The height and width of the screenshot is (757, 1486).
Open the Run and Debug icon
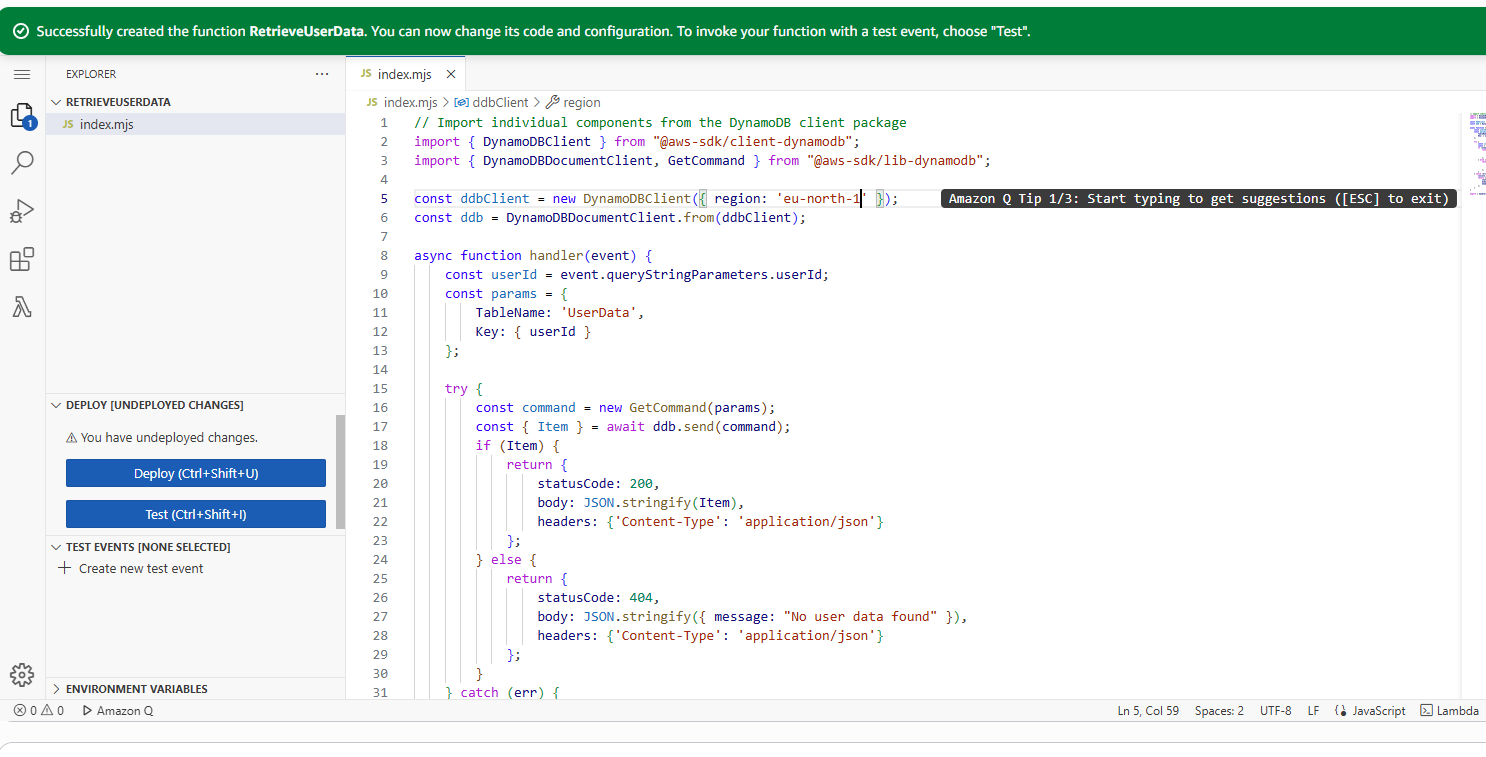[x=22, y=211]
